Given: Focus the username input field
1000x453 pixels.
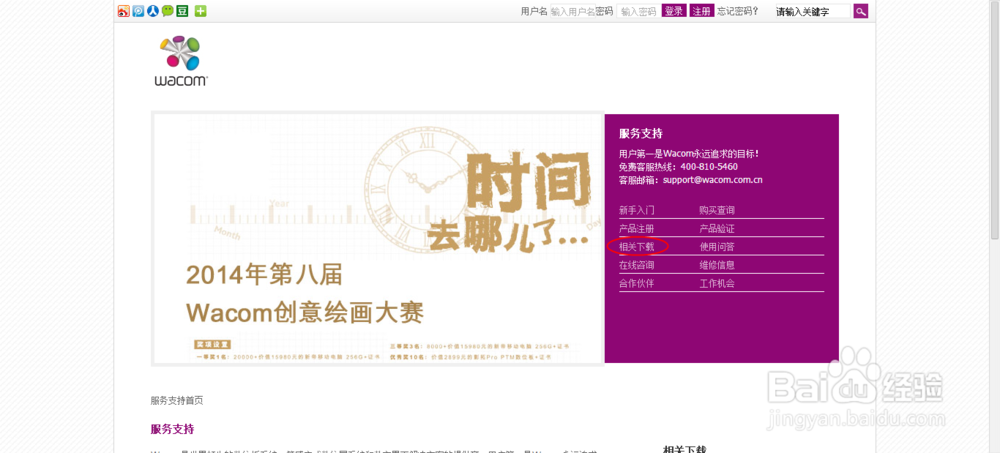Looking at the screenshot, I should (x=573, y=11).
